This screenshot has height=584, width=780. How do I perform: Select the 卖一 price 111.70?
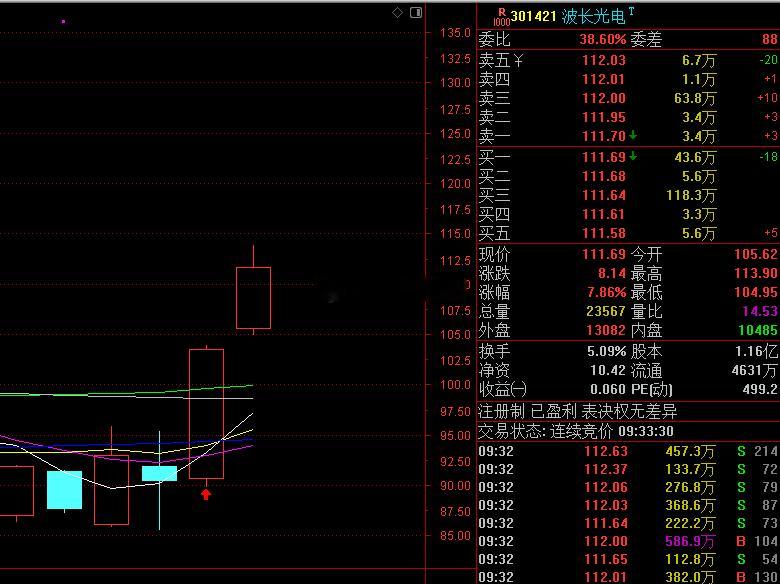click(x=603, y=136)
